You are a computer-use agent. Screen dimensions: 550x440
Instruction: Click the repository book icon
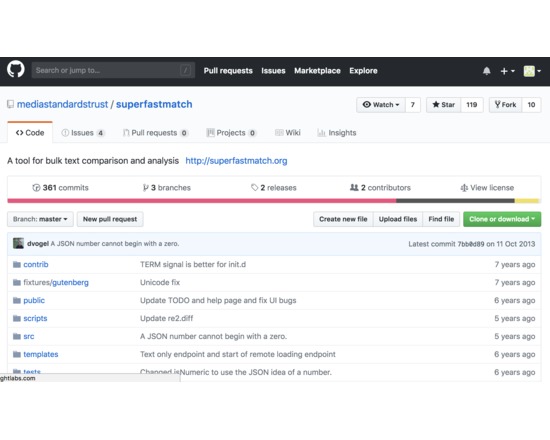point(11,104)
